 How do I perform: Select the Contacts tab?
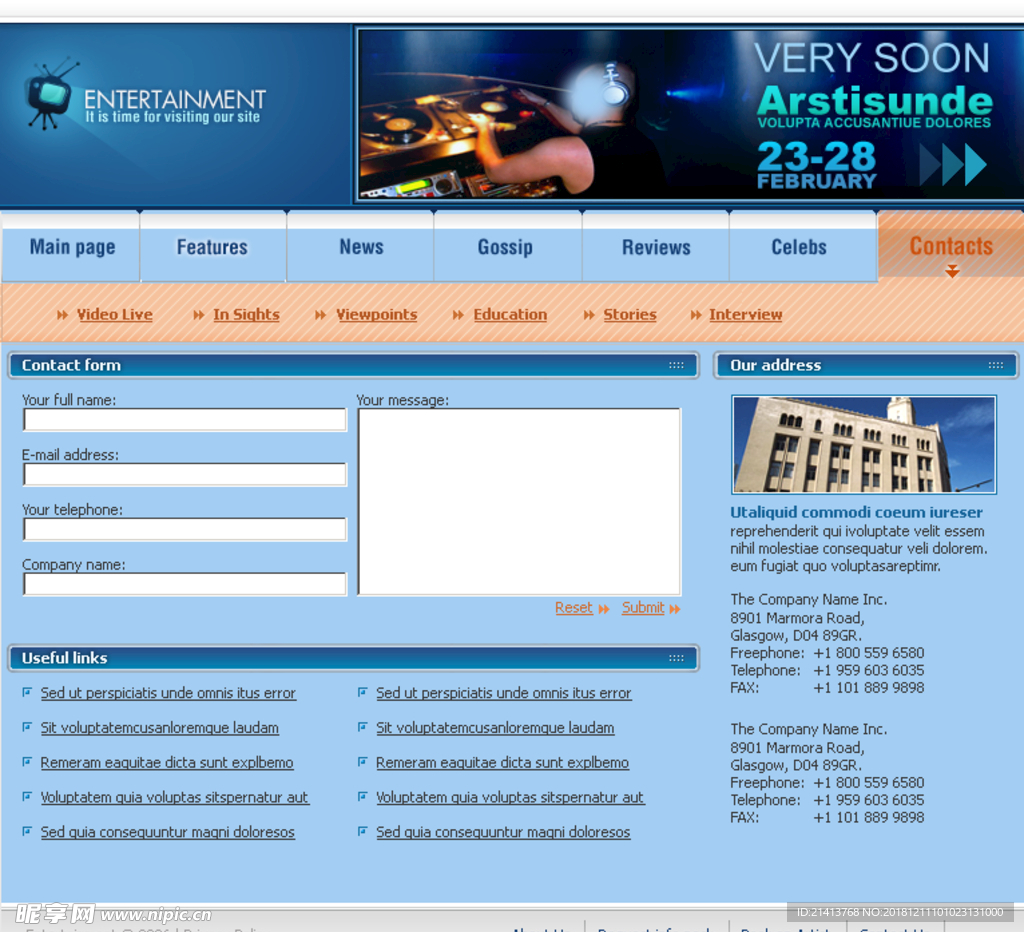951,246
